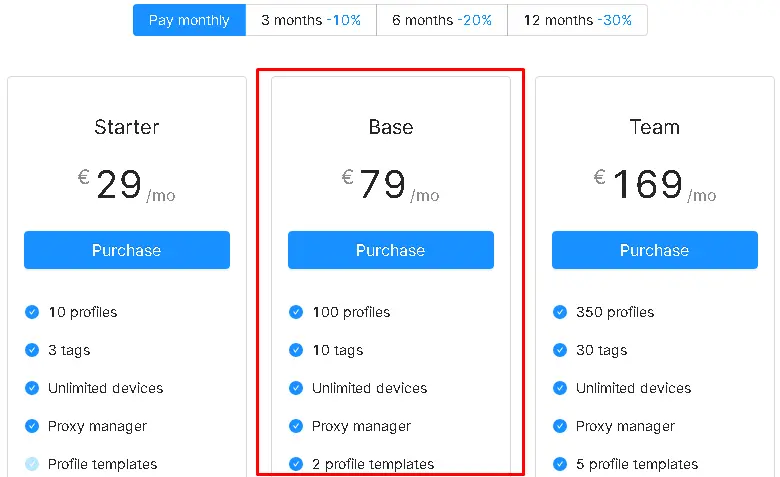Click checkmark icon next to 3 tags
The image size is (780, 477).
coord(32,350)
